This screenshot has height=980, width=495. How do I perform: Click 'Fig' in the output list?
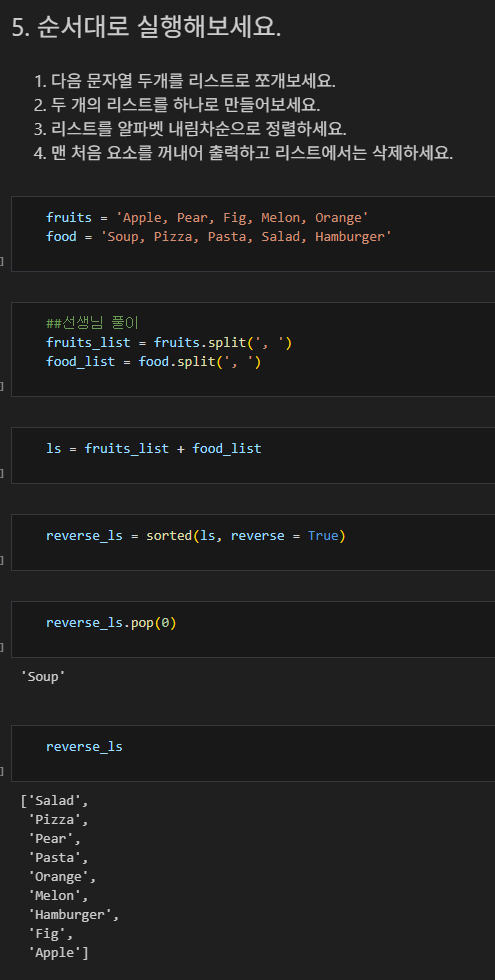pyautogui.click(x=47, y=934)
